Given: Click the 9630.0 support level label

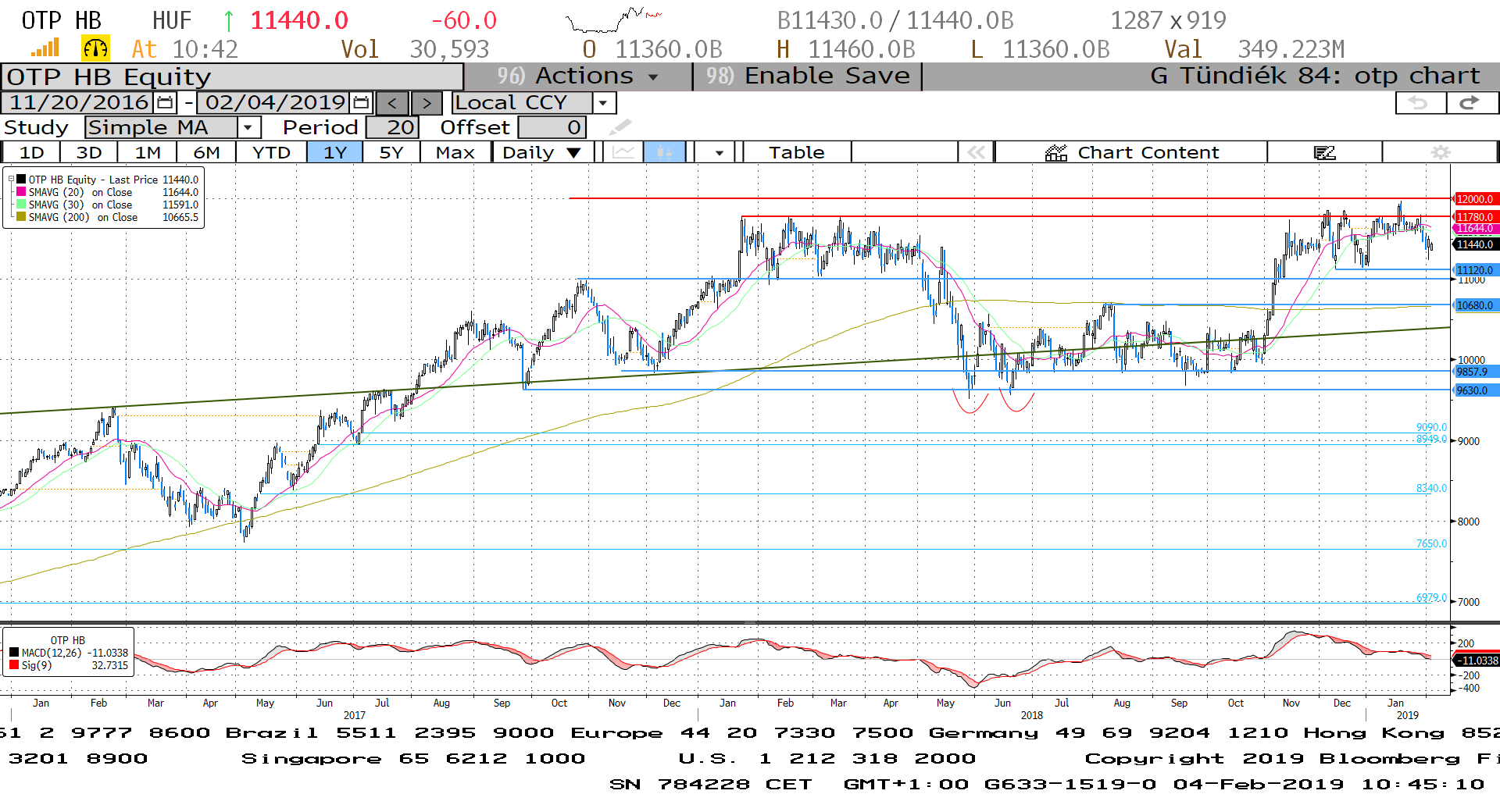Looking at the screenshot, I should 1475,390.
